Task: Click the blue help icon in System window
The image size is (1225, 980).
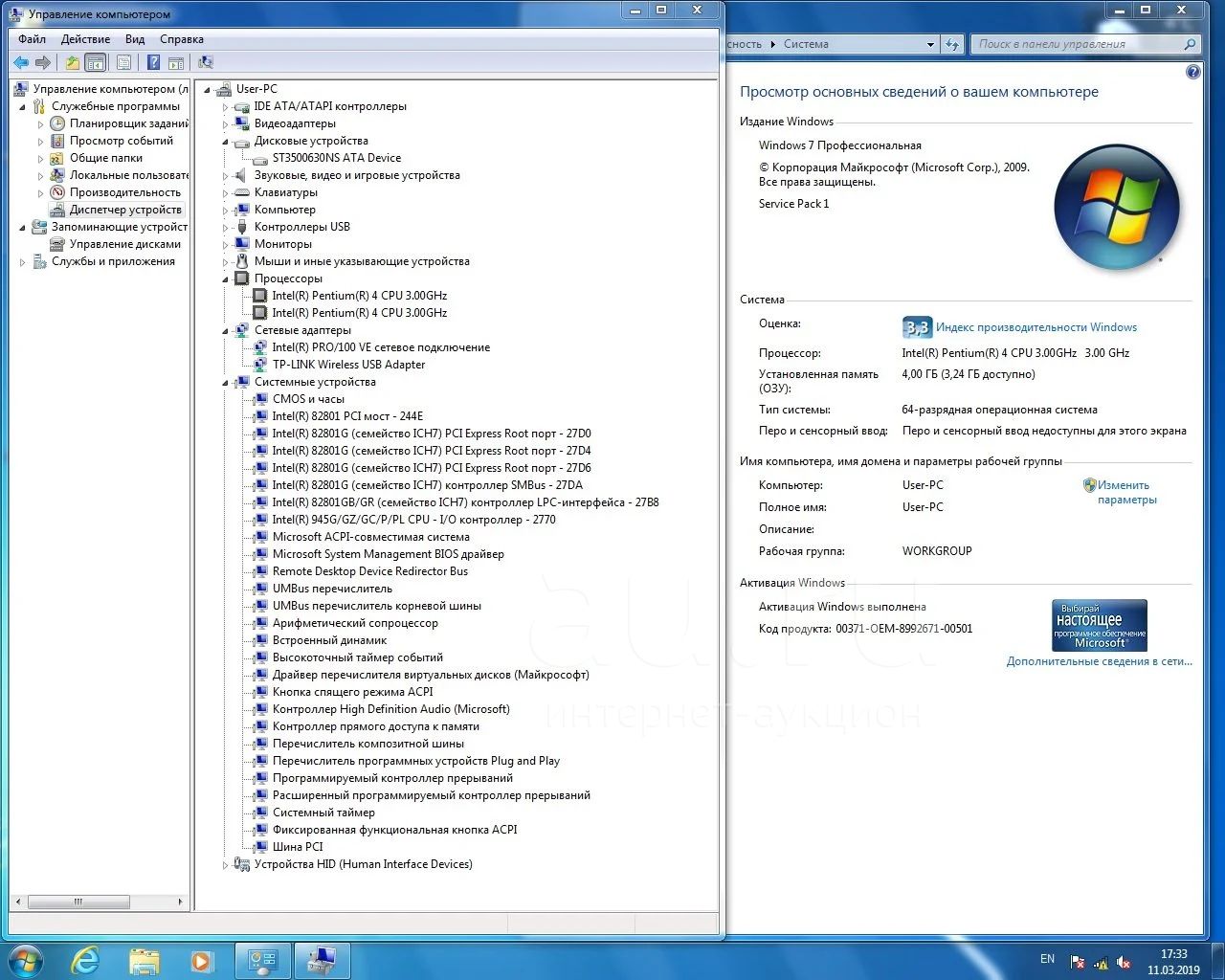Action: pos(1193,72)
